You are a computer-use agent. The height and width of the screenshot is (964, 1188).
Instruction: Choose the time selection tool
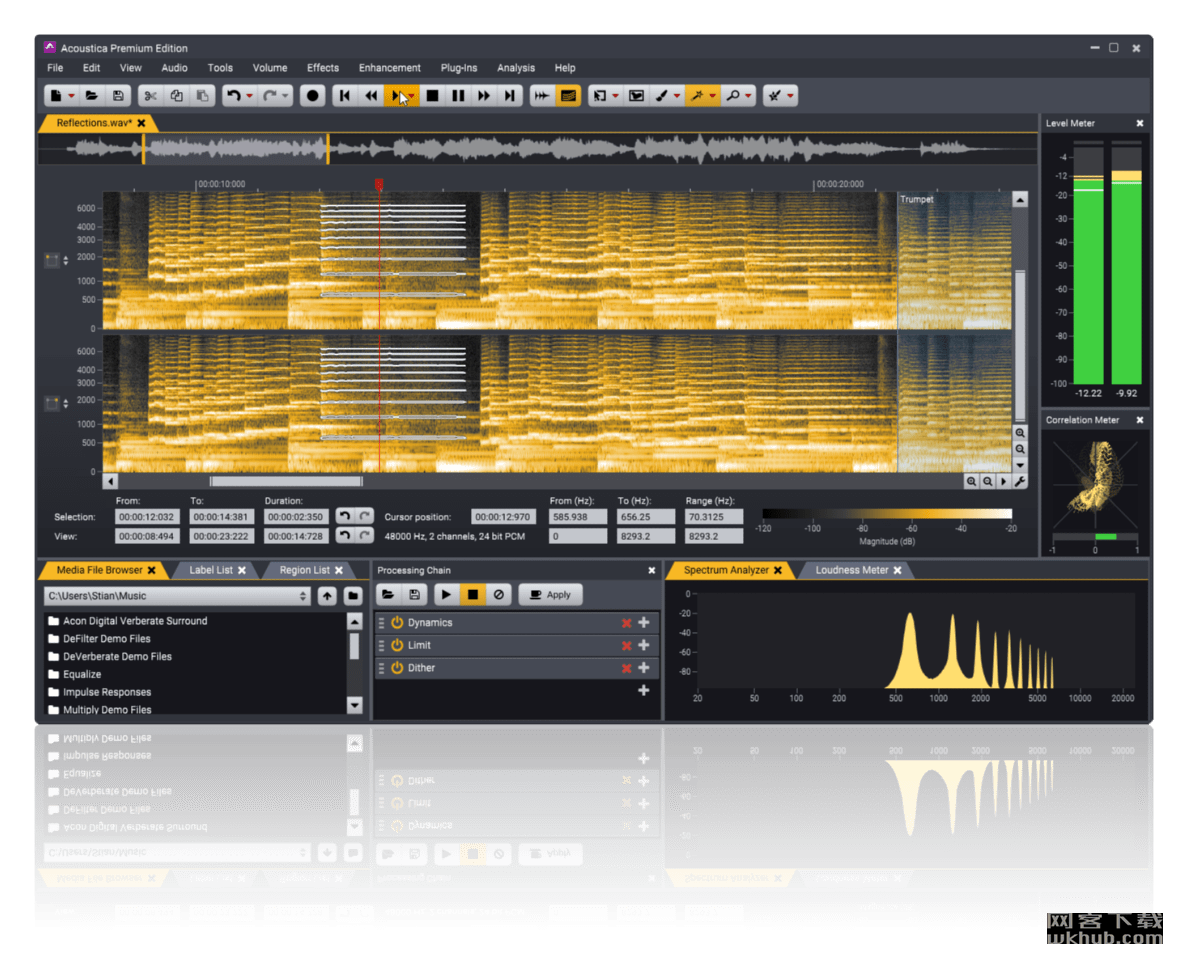point(600,95)
